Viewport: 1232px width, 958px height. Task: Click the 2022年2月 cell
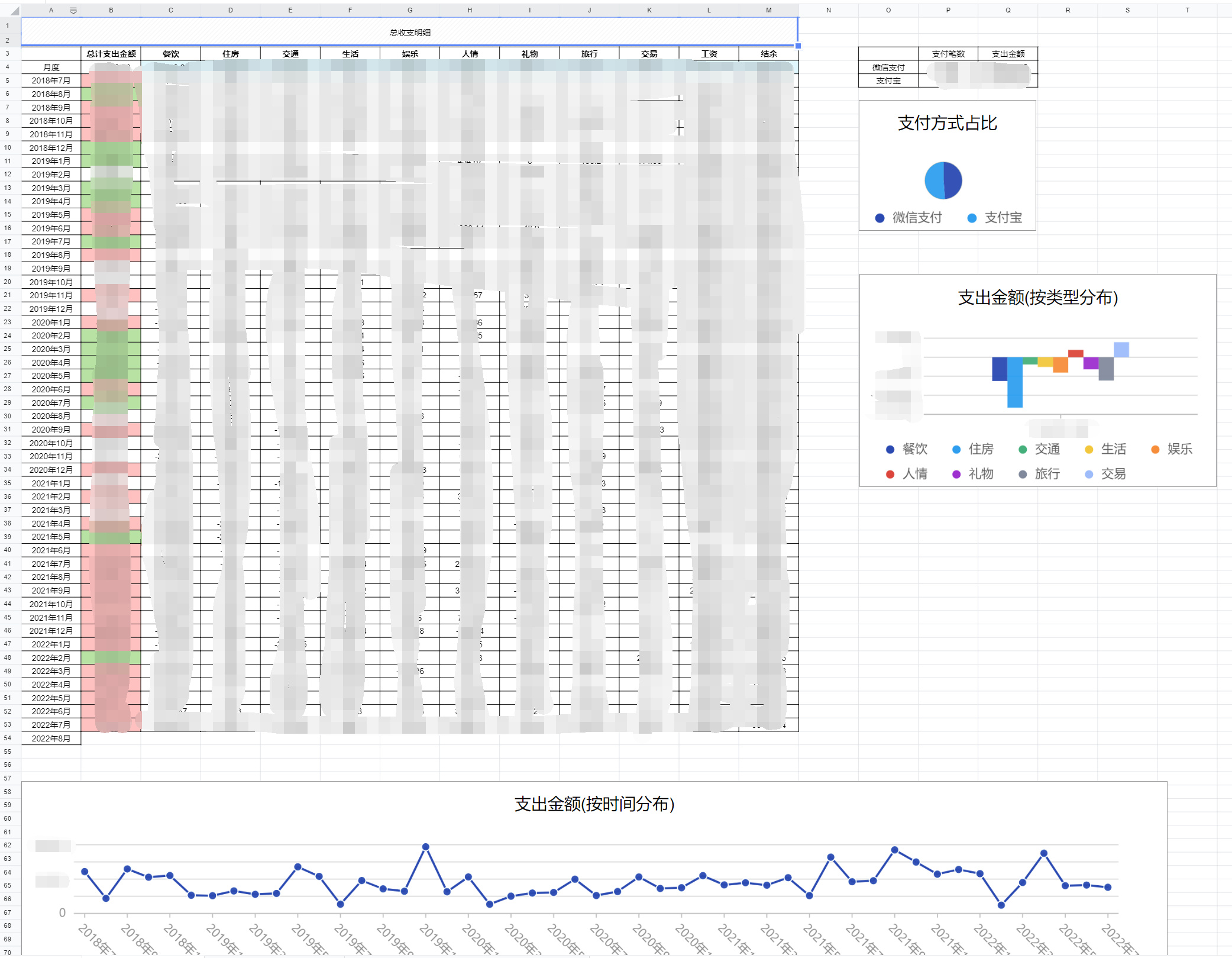point(51,658)
